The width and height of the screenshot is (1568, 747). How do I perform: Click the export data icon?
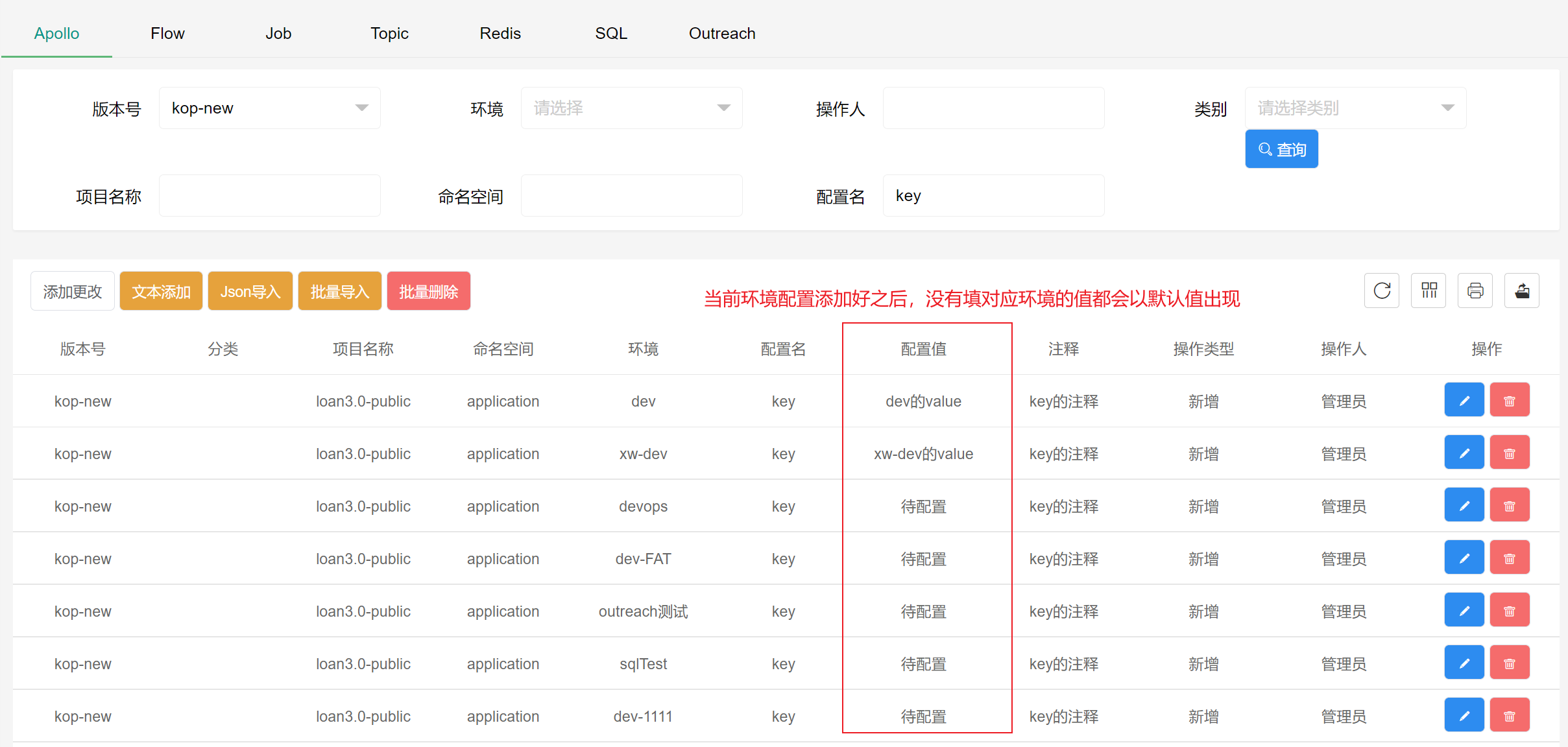pyautogui.click(x=1522, y=290)
